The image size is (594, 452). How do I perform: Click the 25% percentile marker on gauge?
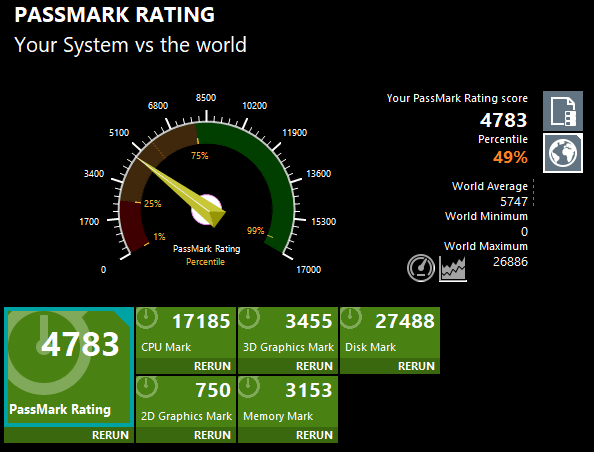152,204
